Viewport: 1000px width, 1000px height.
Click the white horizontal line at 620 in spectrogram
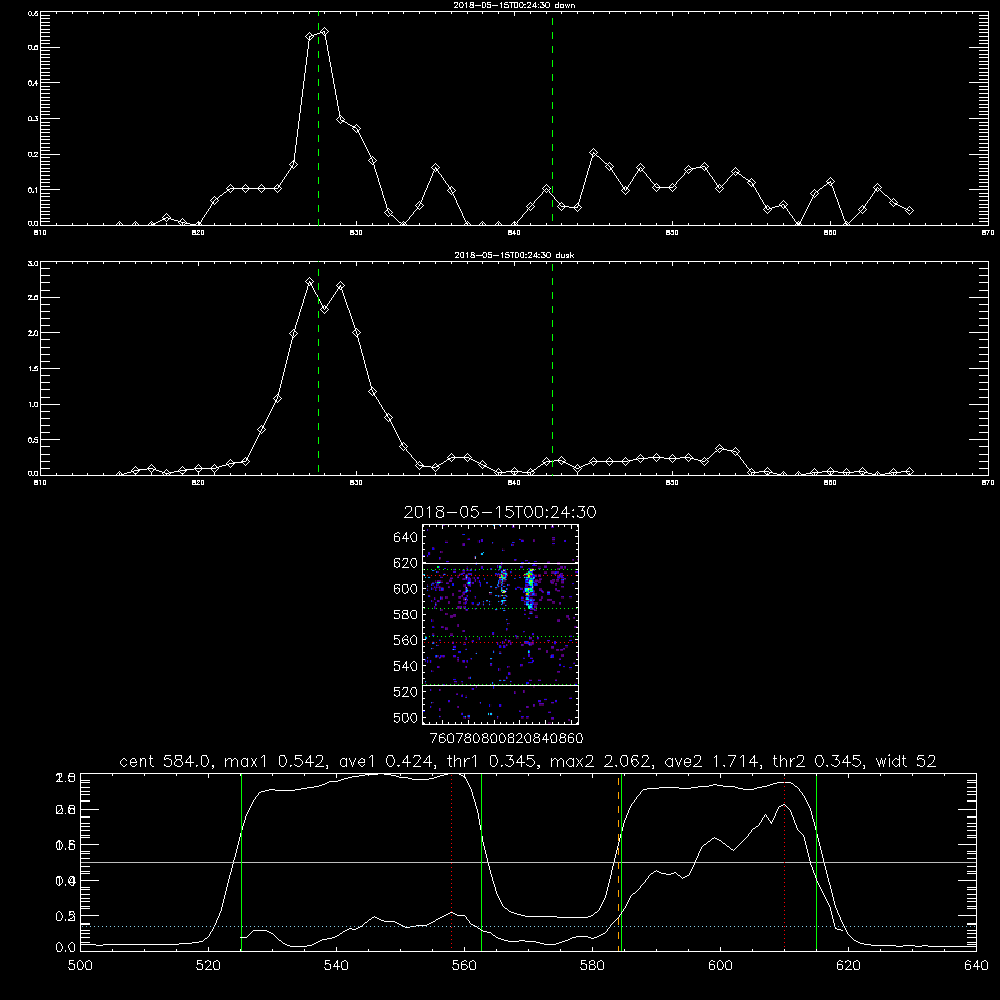tap(501, 563)
